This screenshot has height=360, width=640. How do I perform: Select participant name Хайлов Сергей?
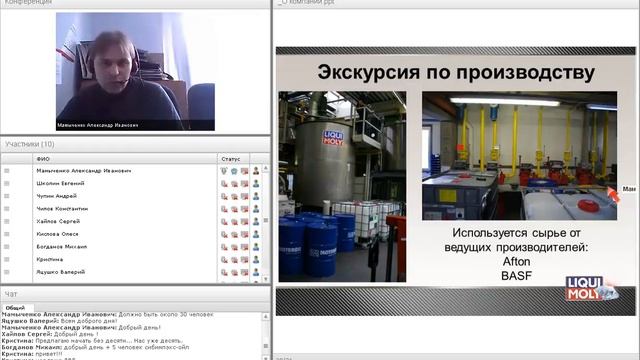[x=58, y=222]
